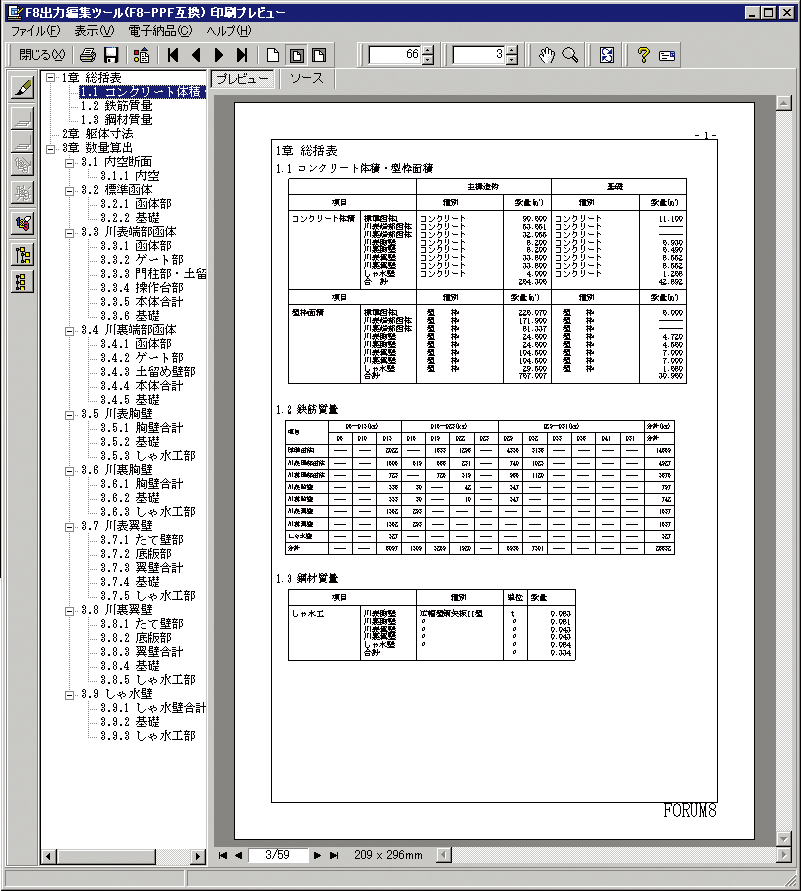This screenshot has height=891, width=801.
Task: Select 3.3.4 操作台部 in the tree
Action: click(x=142, y=288)
